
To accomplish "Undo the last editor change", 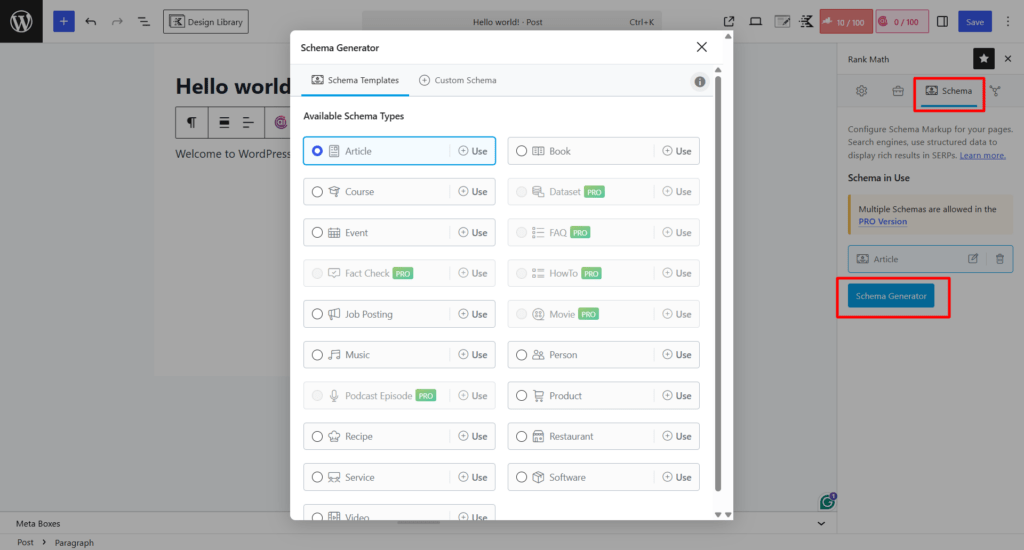I will (x=91, y=22).
